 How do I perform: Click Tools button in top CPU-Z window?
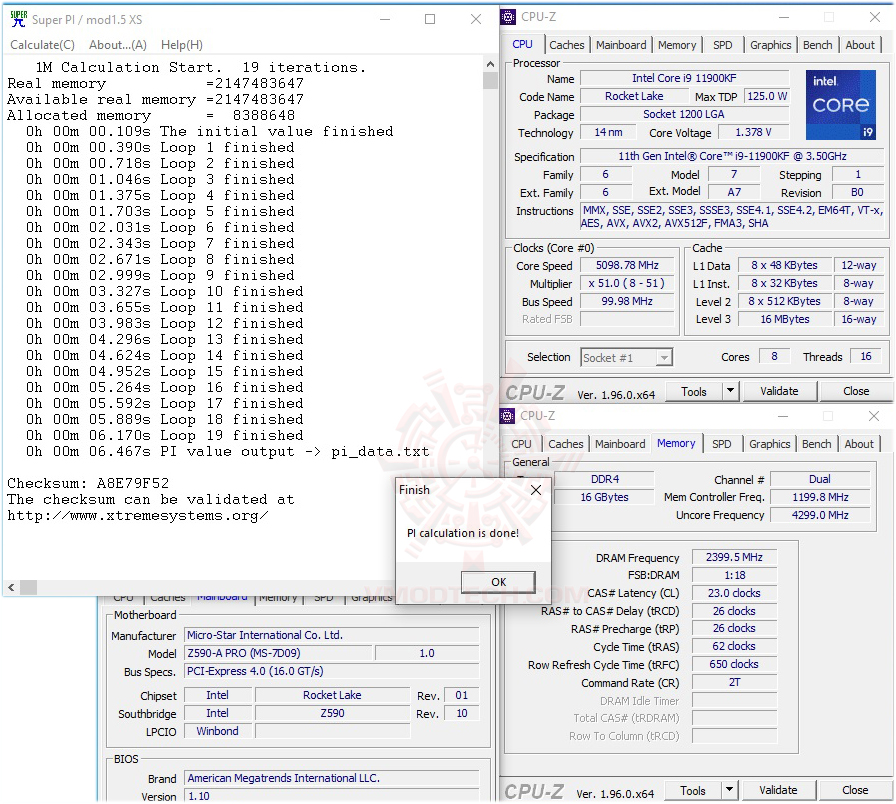(694, 391)
